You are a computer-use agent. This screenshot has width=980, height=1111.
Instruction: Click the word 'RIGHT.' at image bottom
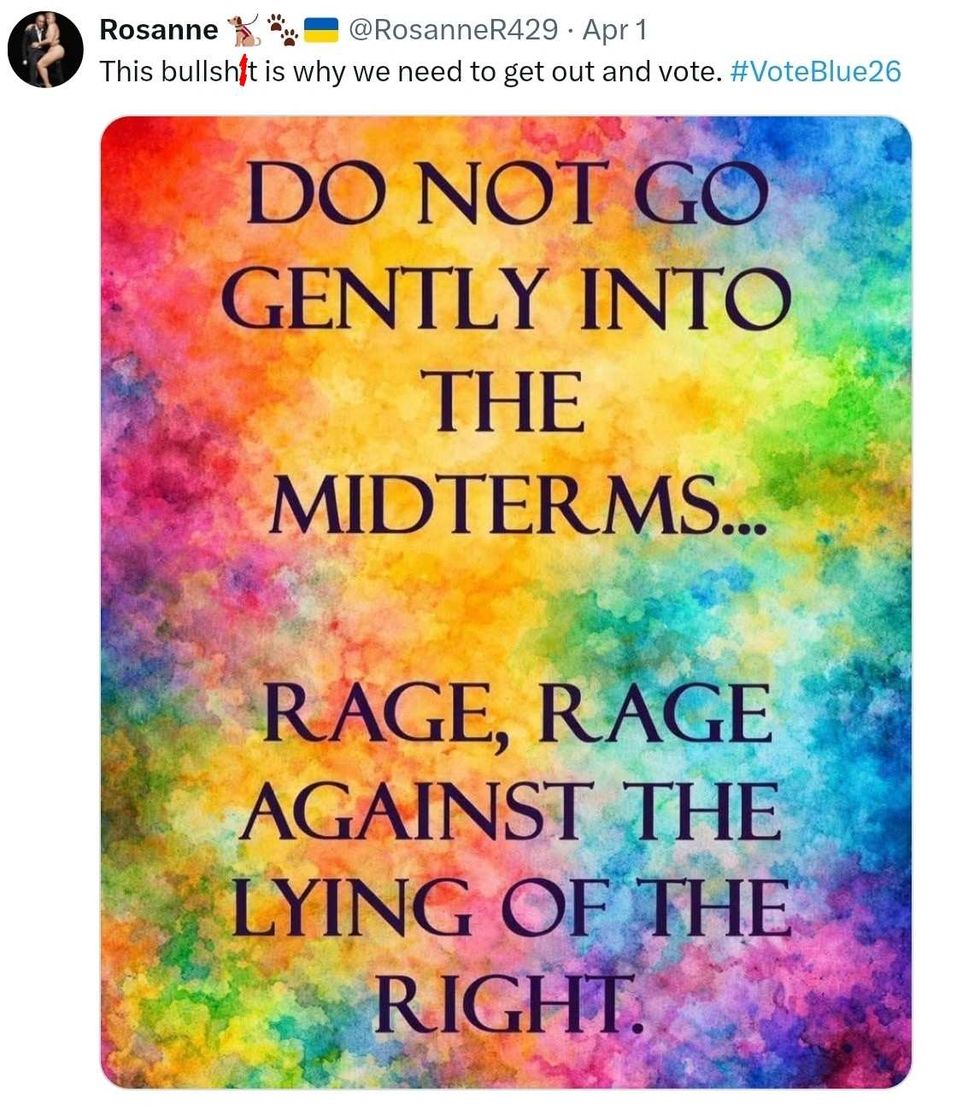point(509,1004)
